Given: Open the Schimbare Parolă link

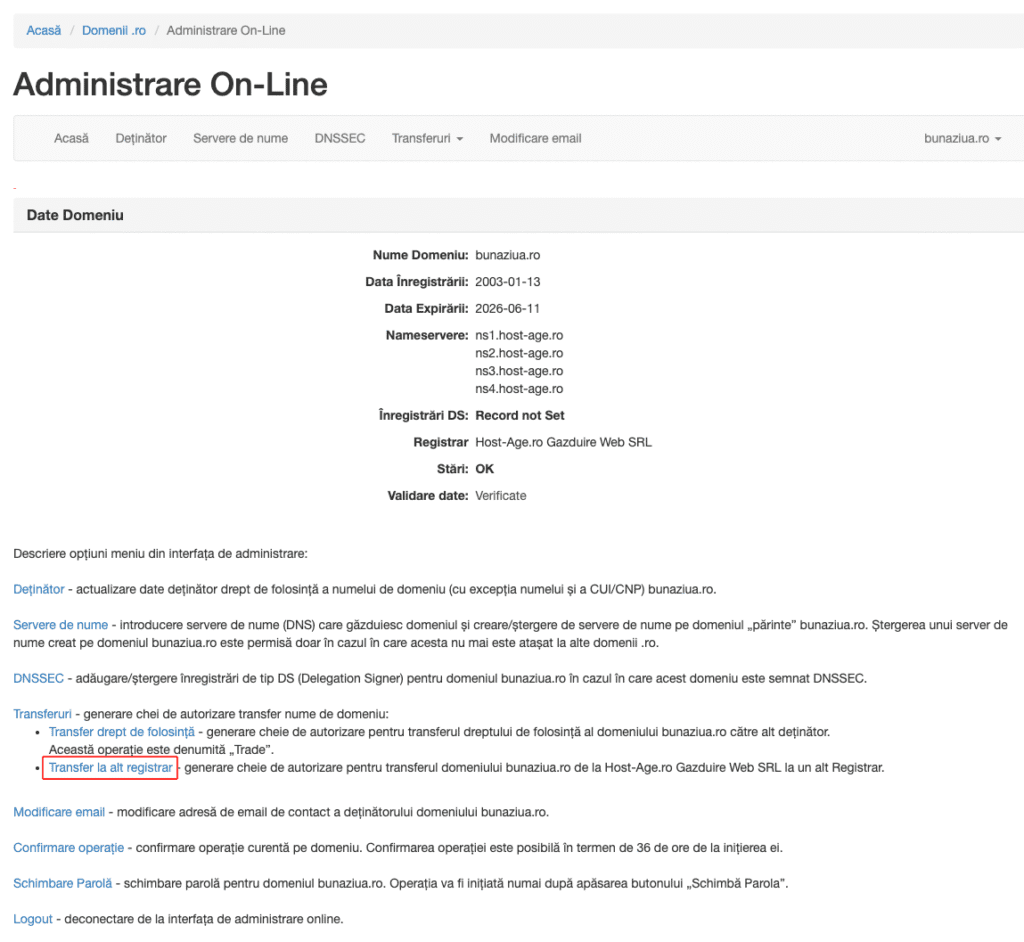Looking at the screenshot, I should pyautogui.click(x=63, y=883).
